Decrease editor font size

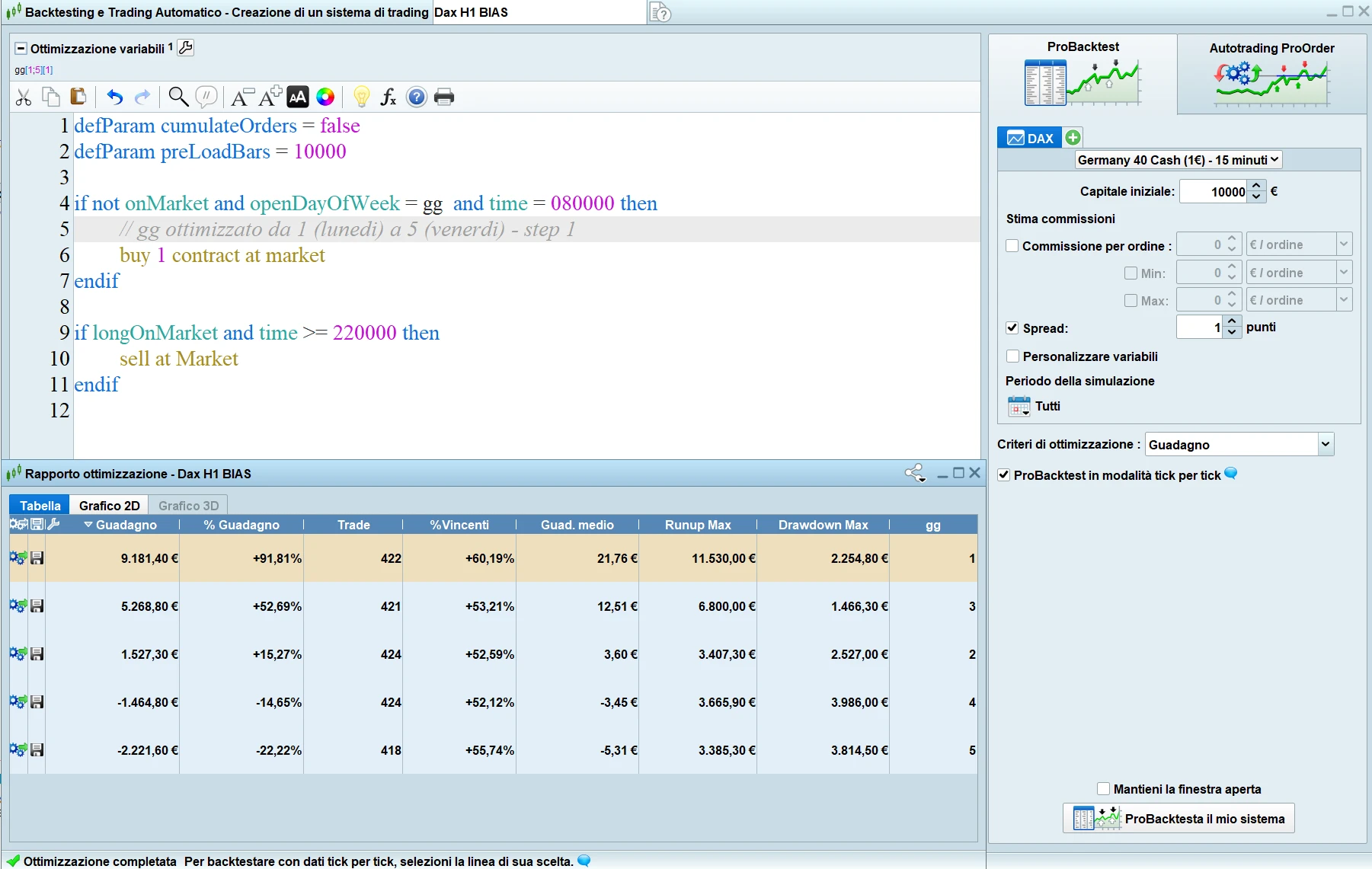coord(242,97)
